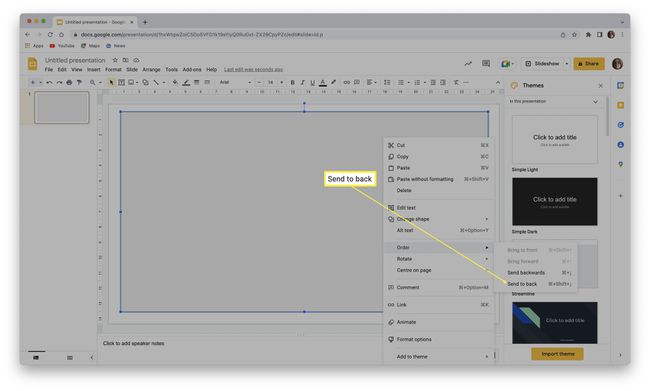
Task: Open the File menu
Action: click(49, 70)
